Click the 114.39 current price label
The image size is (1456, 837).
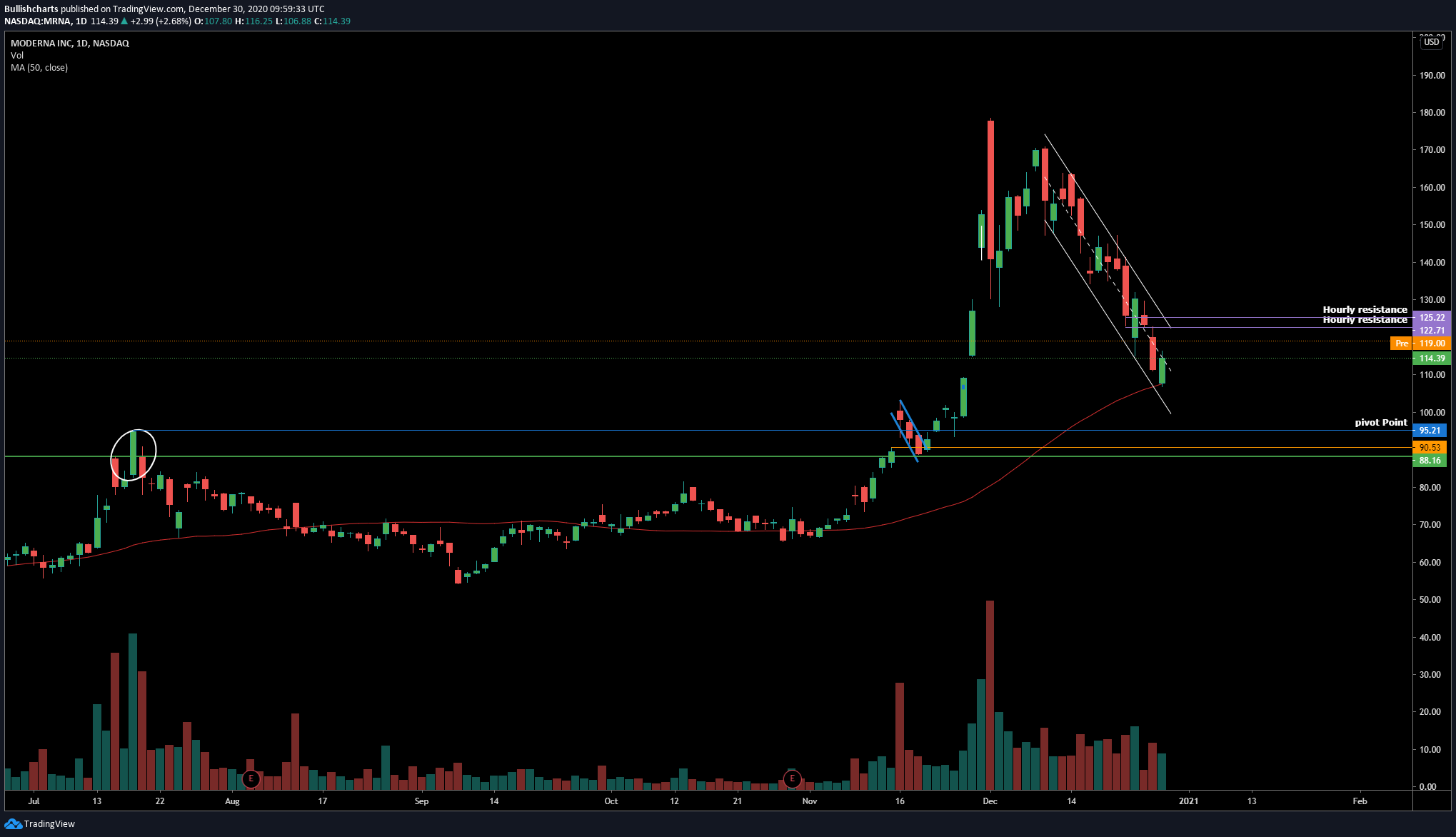click(1432, 359)
